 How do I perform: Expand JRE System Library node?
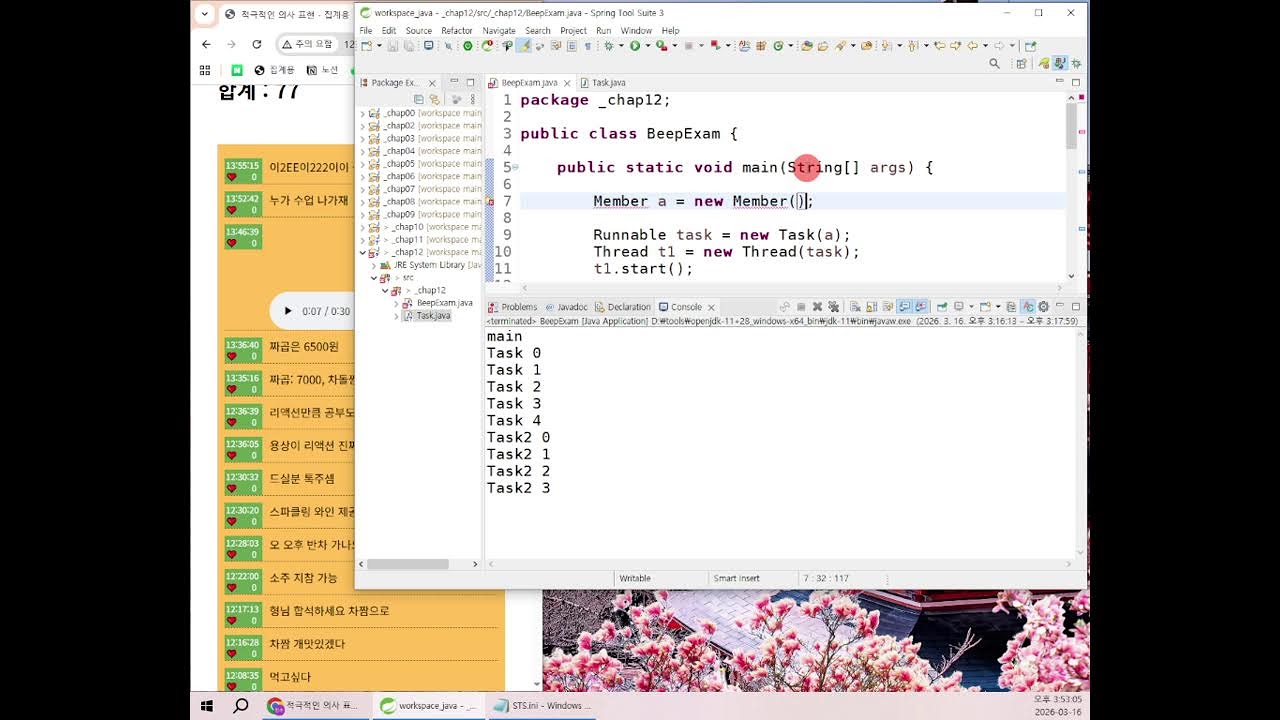click(374, 265)
